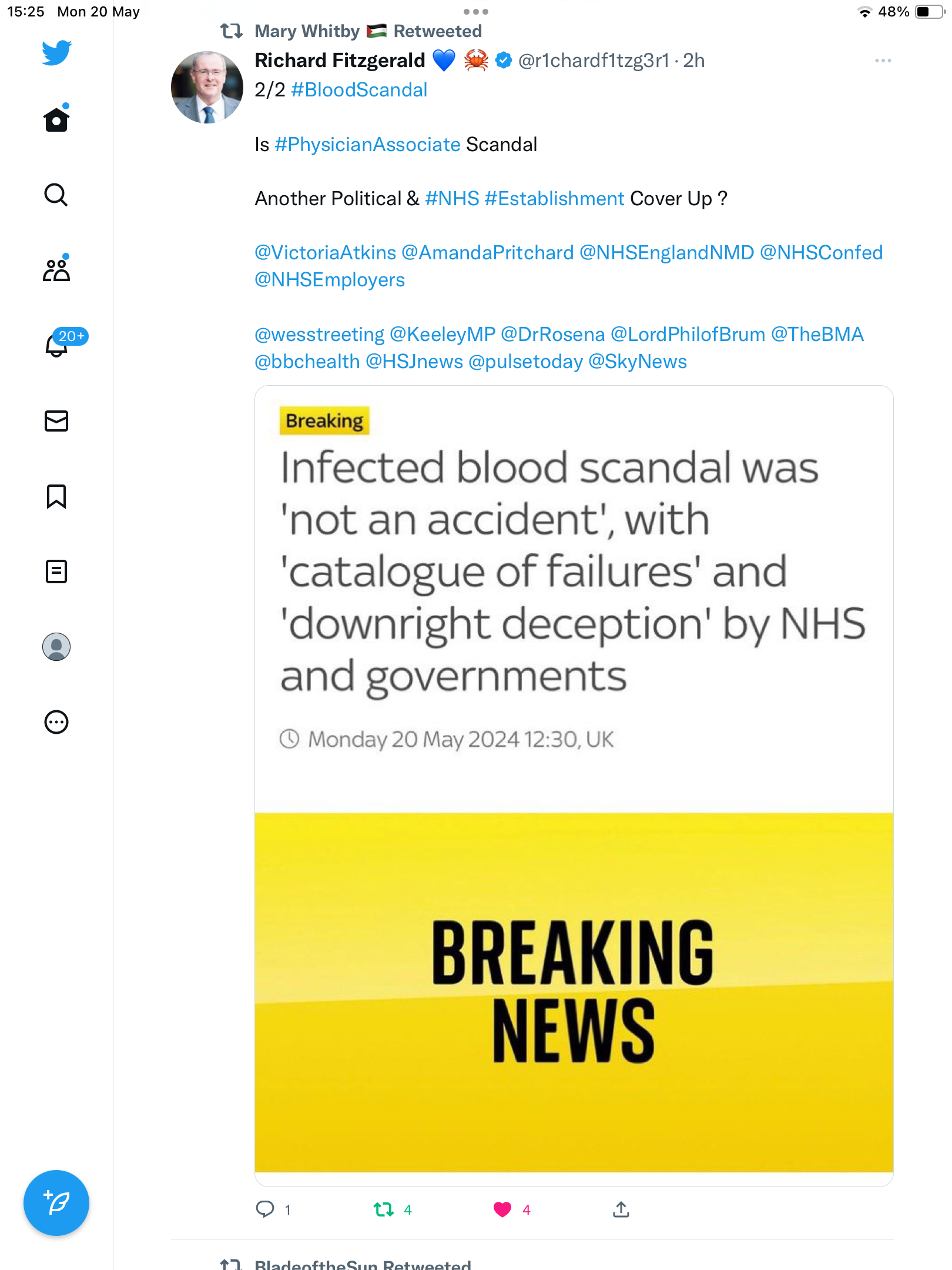Image resolution: width=952 pixels, height=1270 pixels.
Task: Share the tweet with the upload icon
Action: pos(621,1209)
